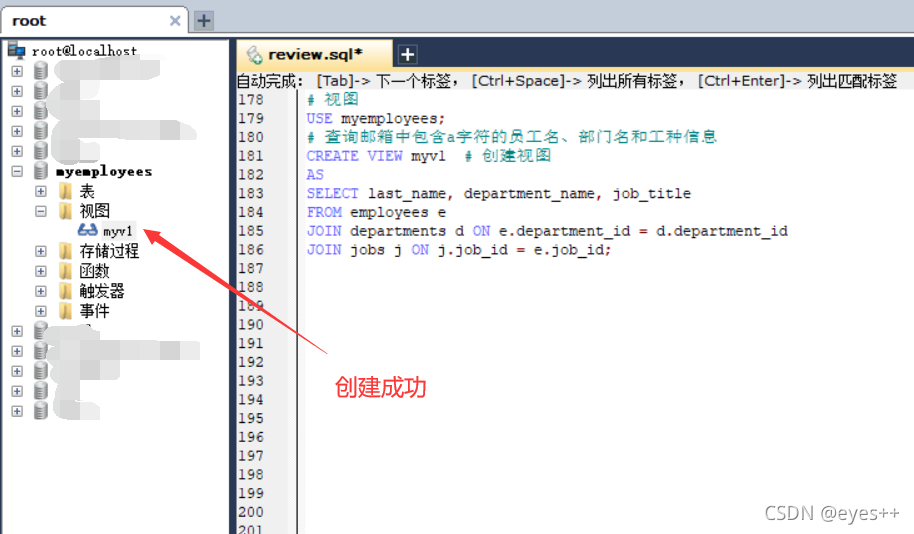Expand the database directly above myemployees
The image size is (914, 534).
pyautogui.click(x=17, y=151)
